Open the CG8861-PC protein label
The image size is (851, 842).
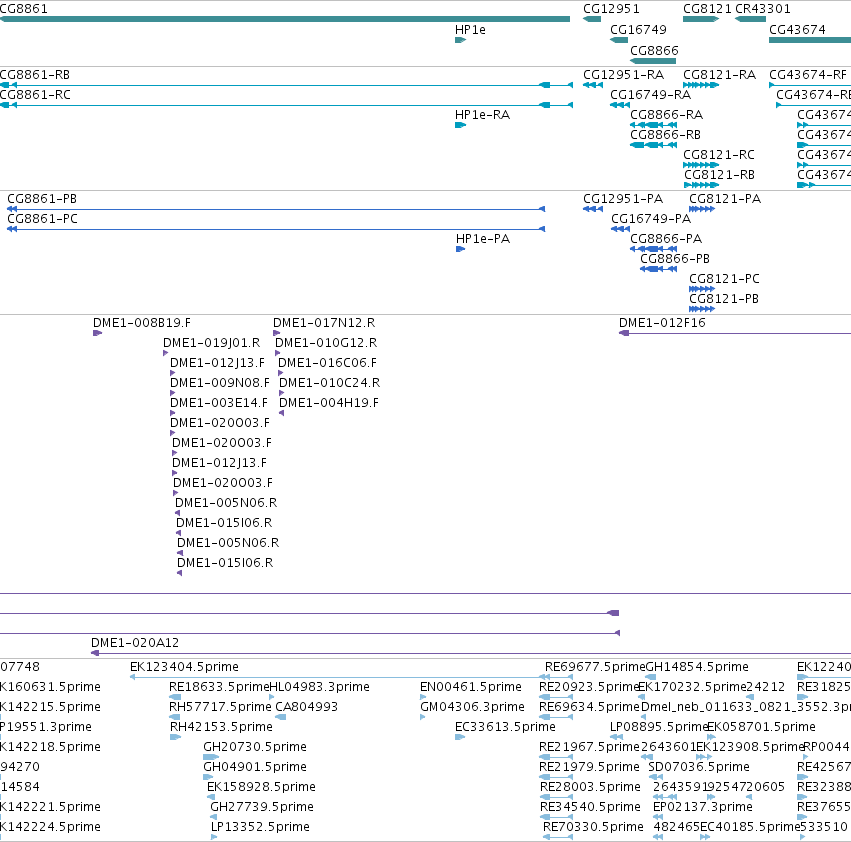pos(42,219)
